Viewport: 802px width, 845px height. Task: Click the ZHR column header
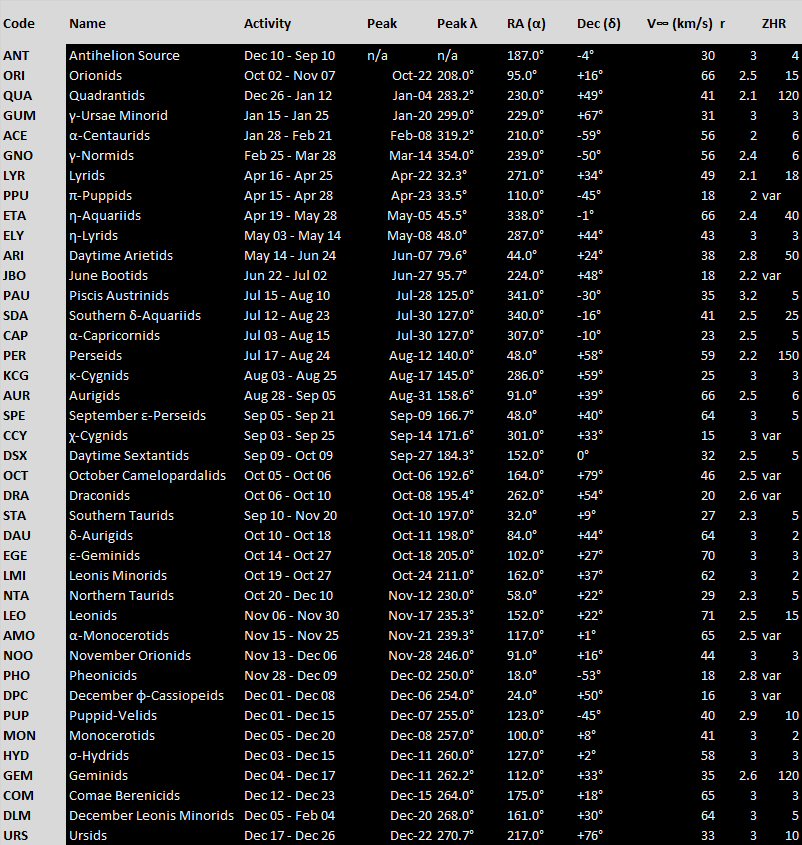click(773, 23)
